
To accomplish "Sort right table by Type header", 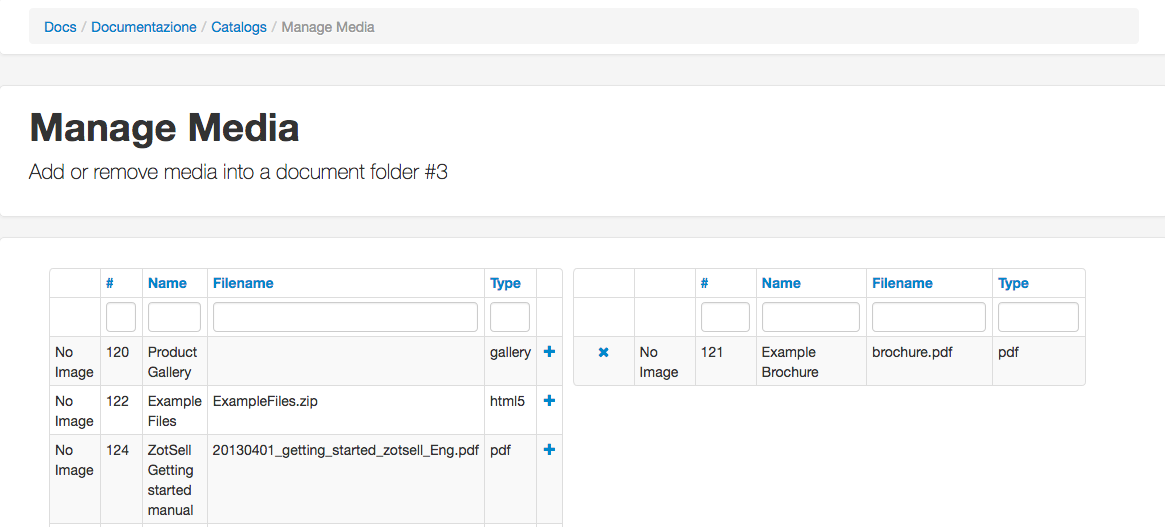I will tap(1013, 283).
